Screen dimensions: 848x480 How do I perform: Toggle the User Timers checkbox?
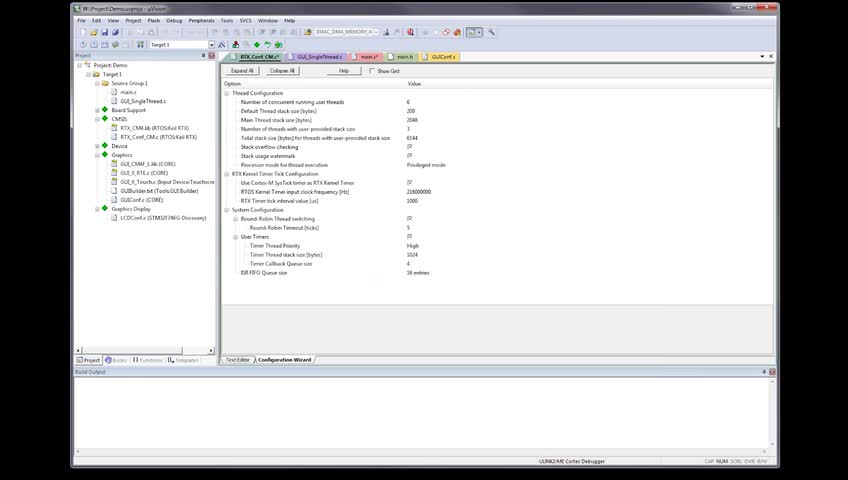tap(409, 237)
